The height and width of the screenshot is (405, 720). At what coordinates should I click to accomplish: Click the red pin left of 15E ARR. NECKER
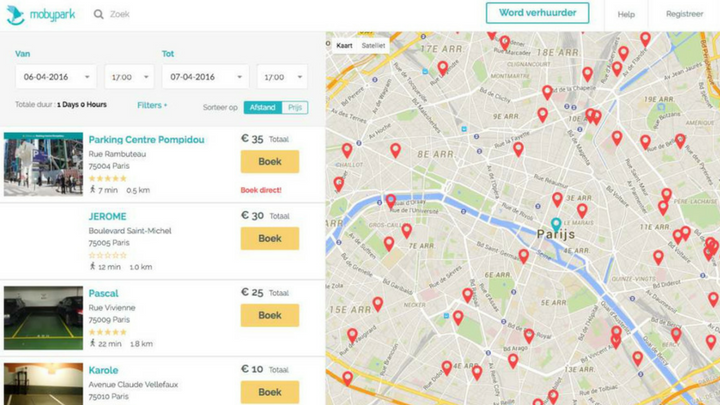click(377, 304)
